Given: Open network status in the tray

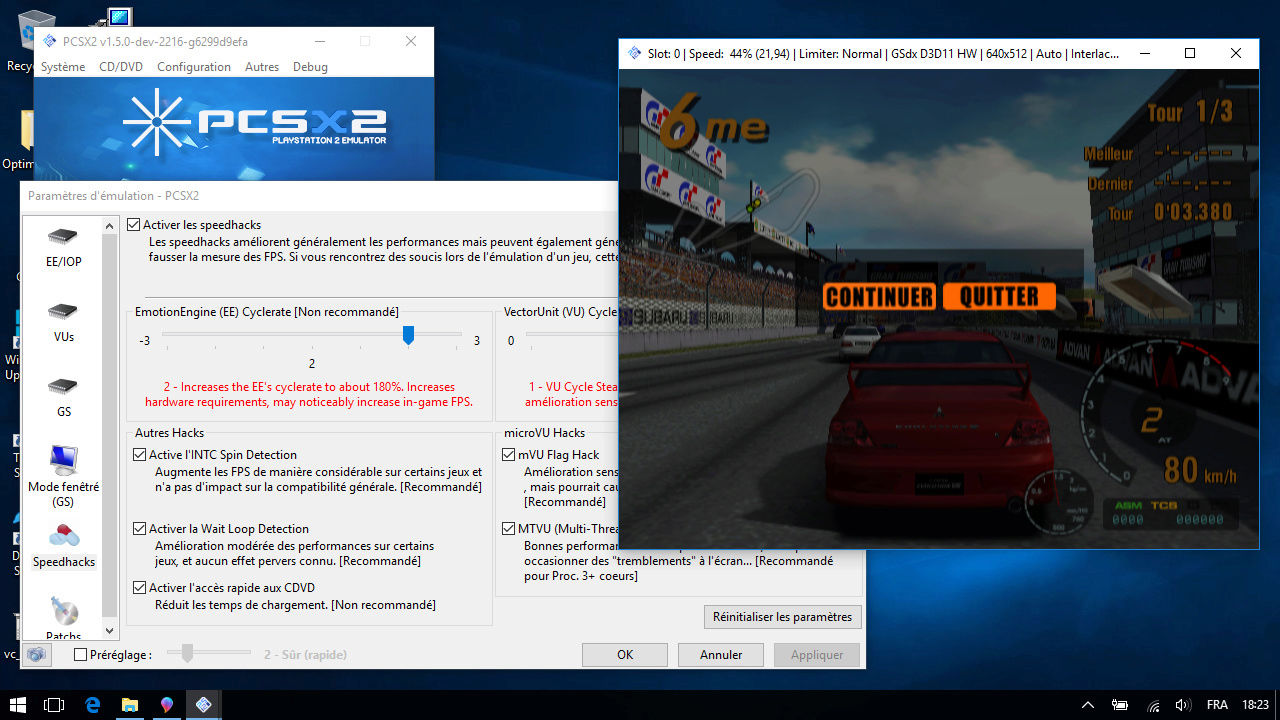Looking at the screenshot, I should 1152,705.
